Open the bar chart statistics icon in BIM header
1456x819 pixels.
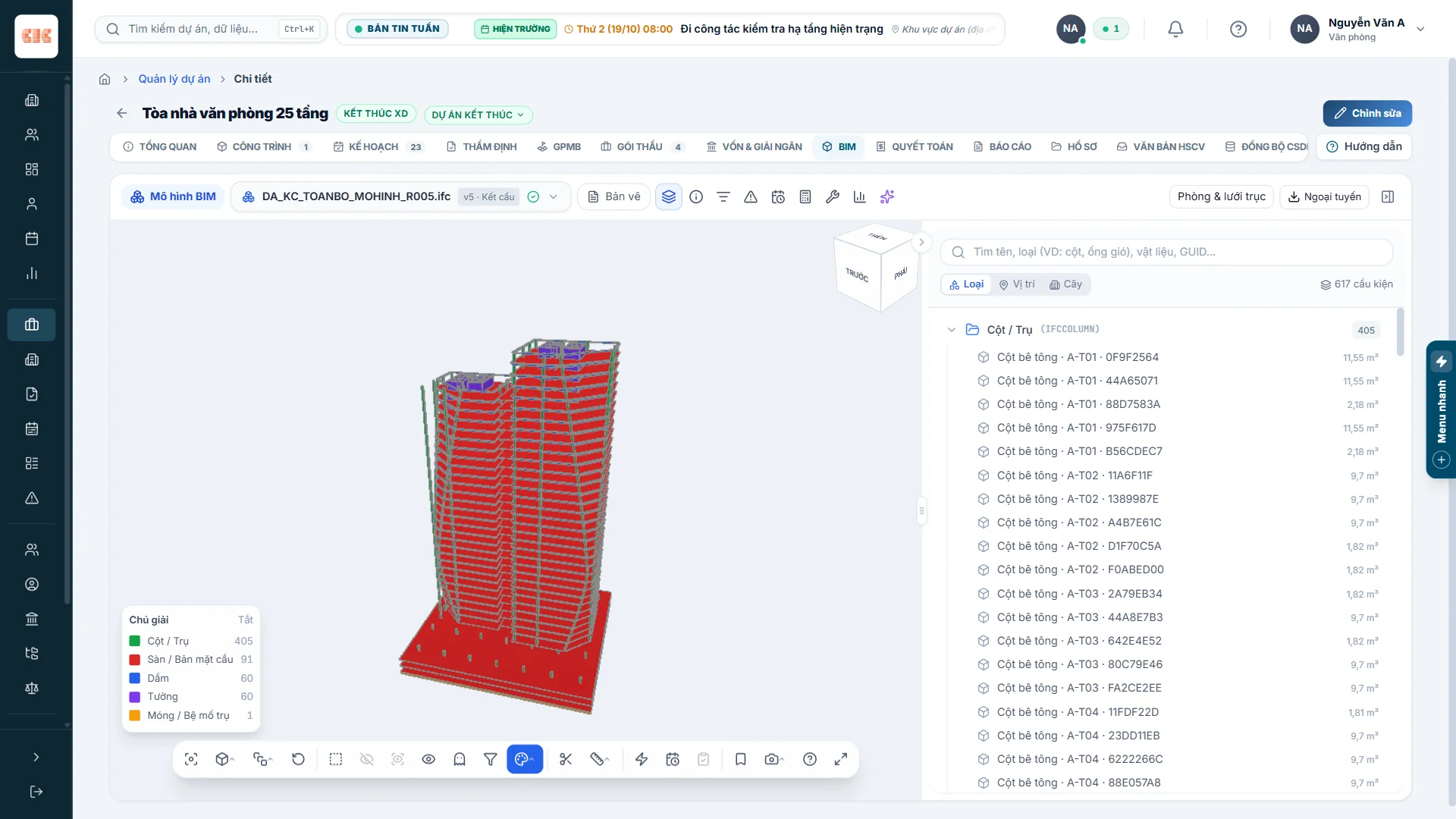(860, 197)
